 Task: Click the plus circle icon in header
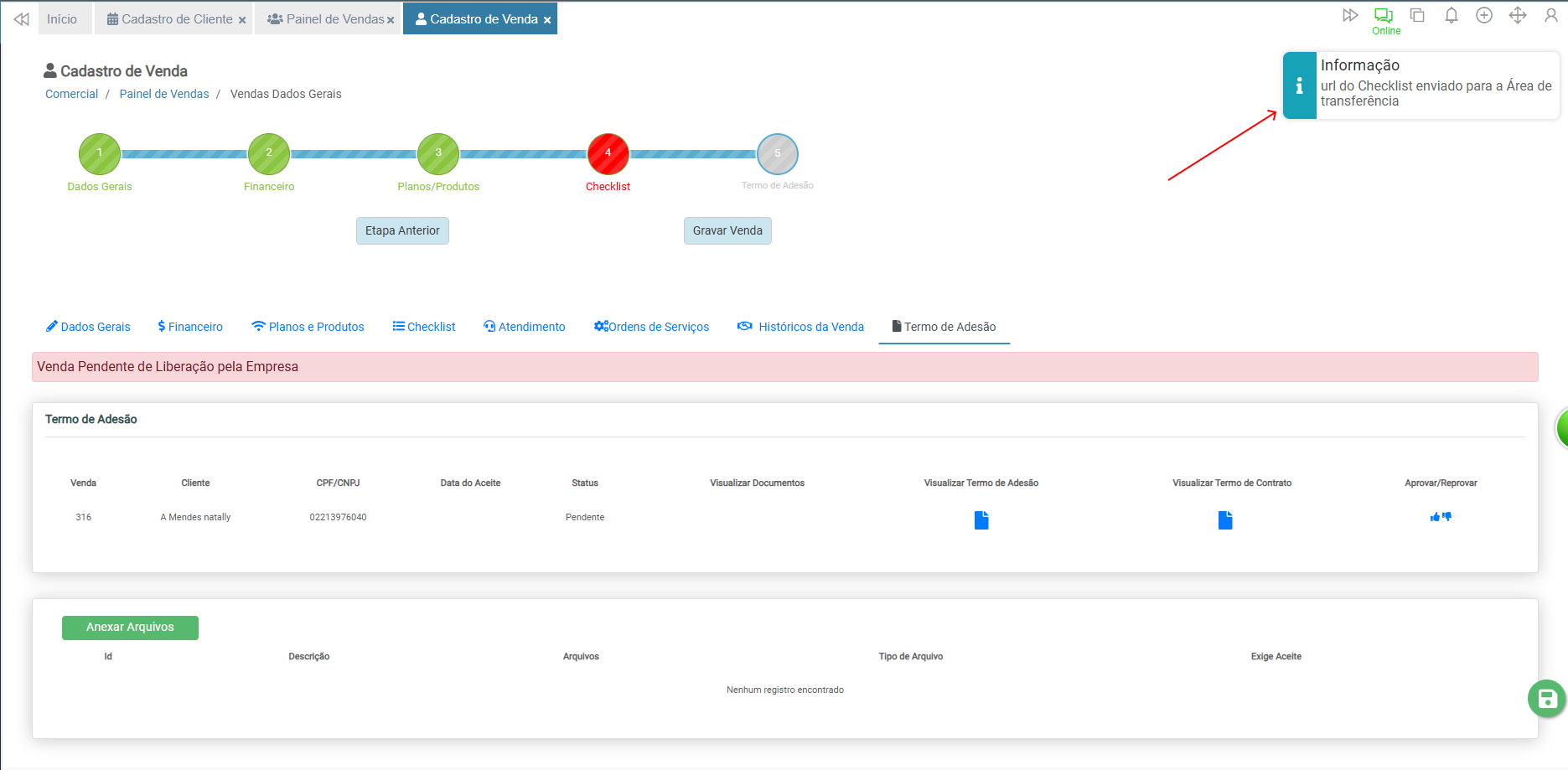point(1484,16)
